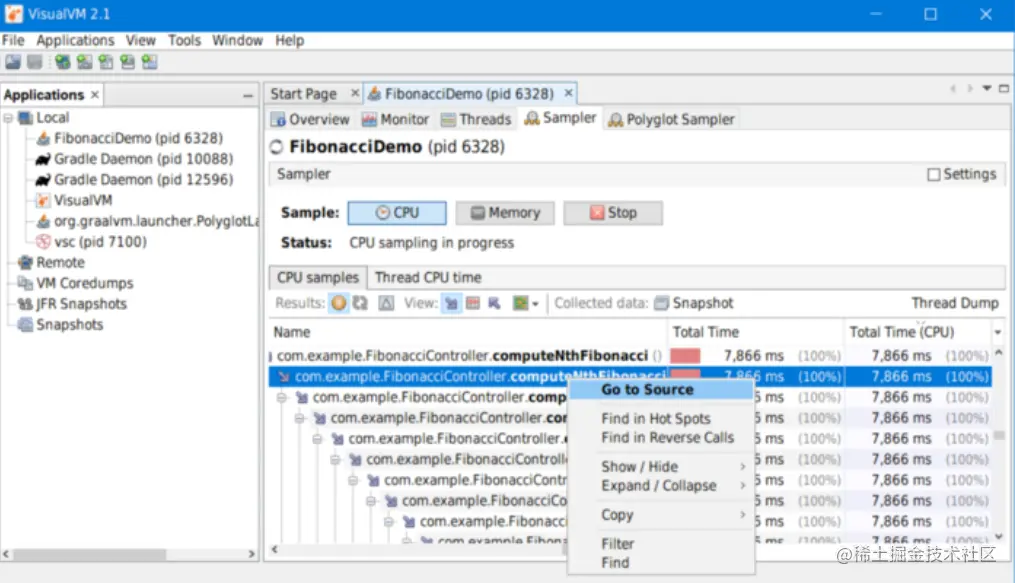Click the Stop sampling button
The height and width of the screenshot is (583, 1015).
613,213
